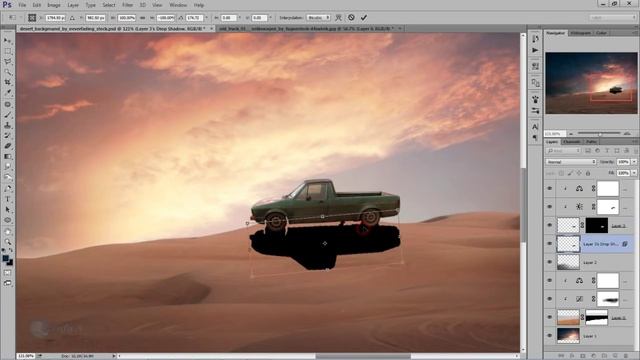The height and width of the screenshot is (360, 640).
Task: Cancel the transform in options bar
Action: [x=351, y=18]
